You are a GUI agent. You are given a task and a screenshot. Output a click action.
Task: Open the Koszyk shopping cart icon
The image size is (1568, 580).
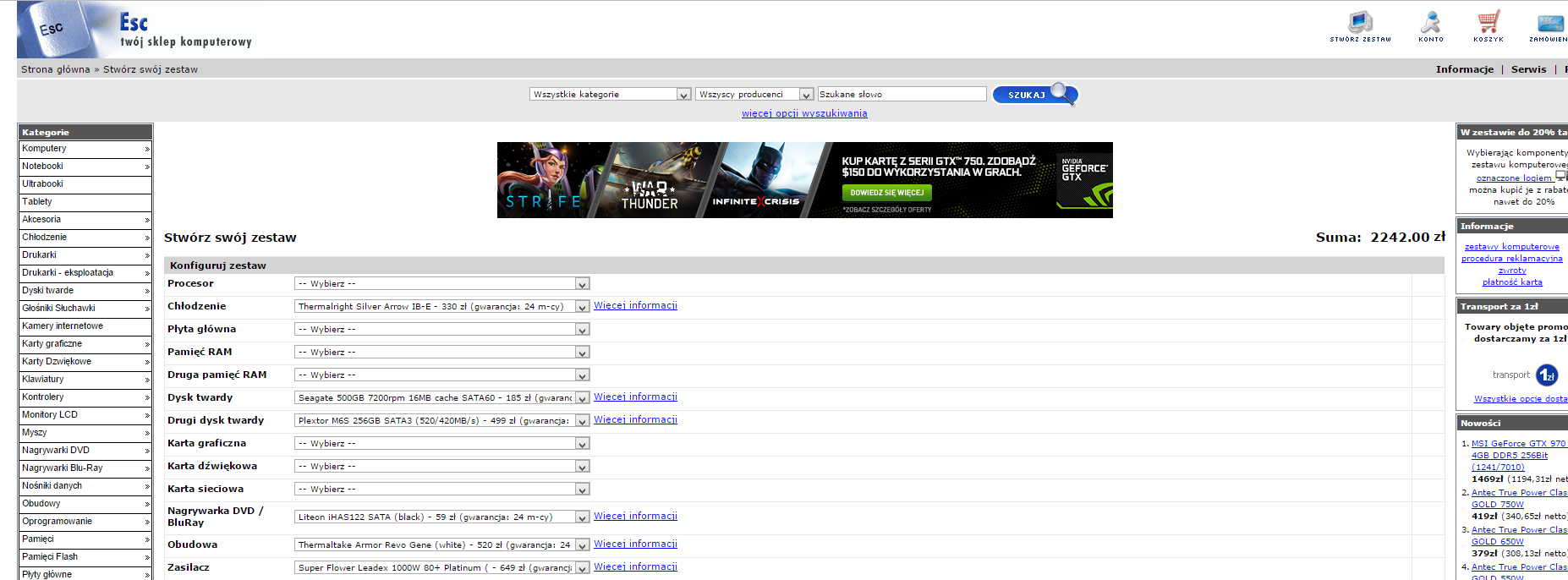pyautogui.click(x=1489, y=26)
